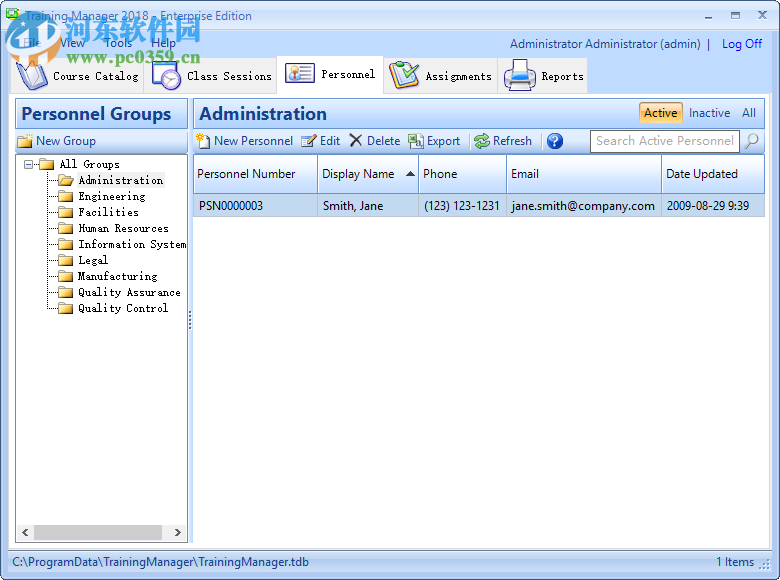
Task: Click the Engineering folder icon
Action: (66, 196)
